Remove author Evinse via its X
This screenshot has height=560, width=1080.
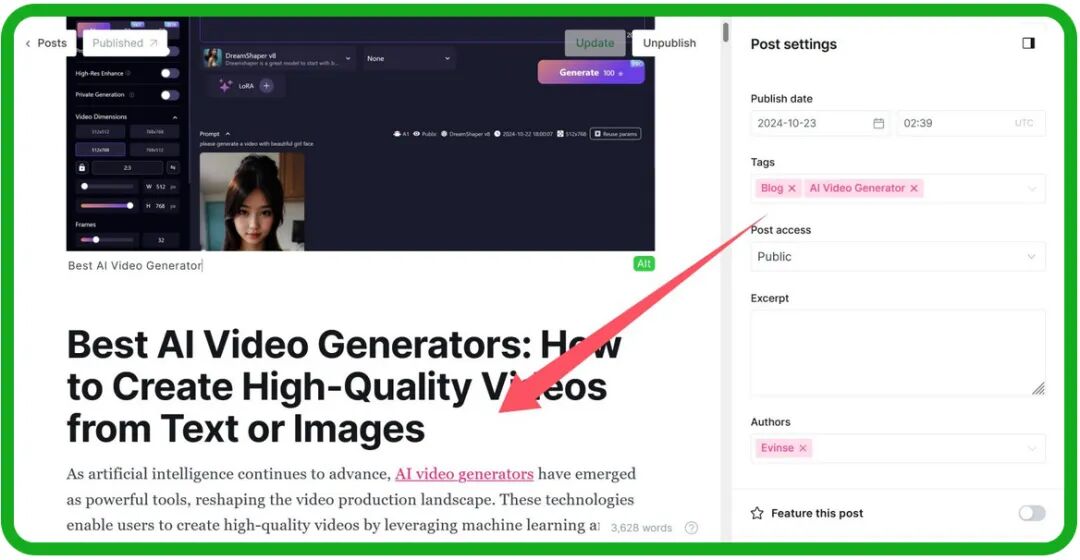(x=802, y=448)
